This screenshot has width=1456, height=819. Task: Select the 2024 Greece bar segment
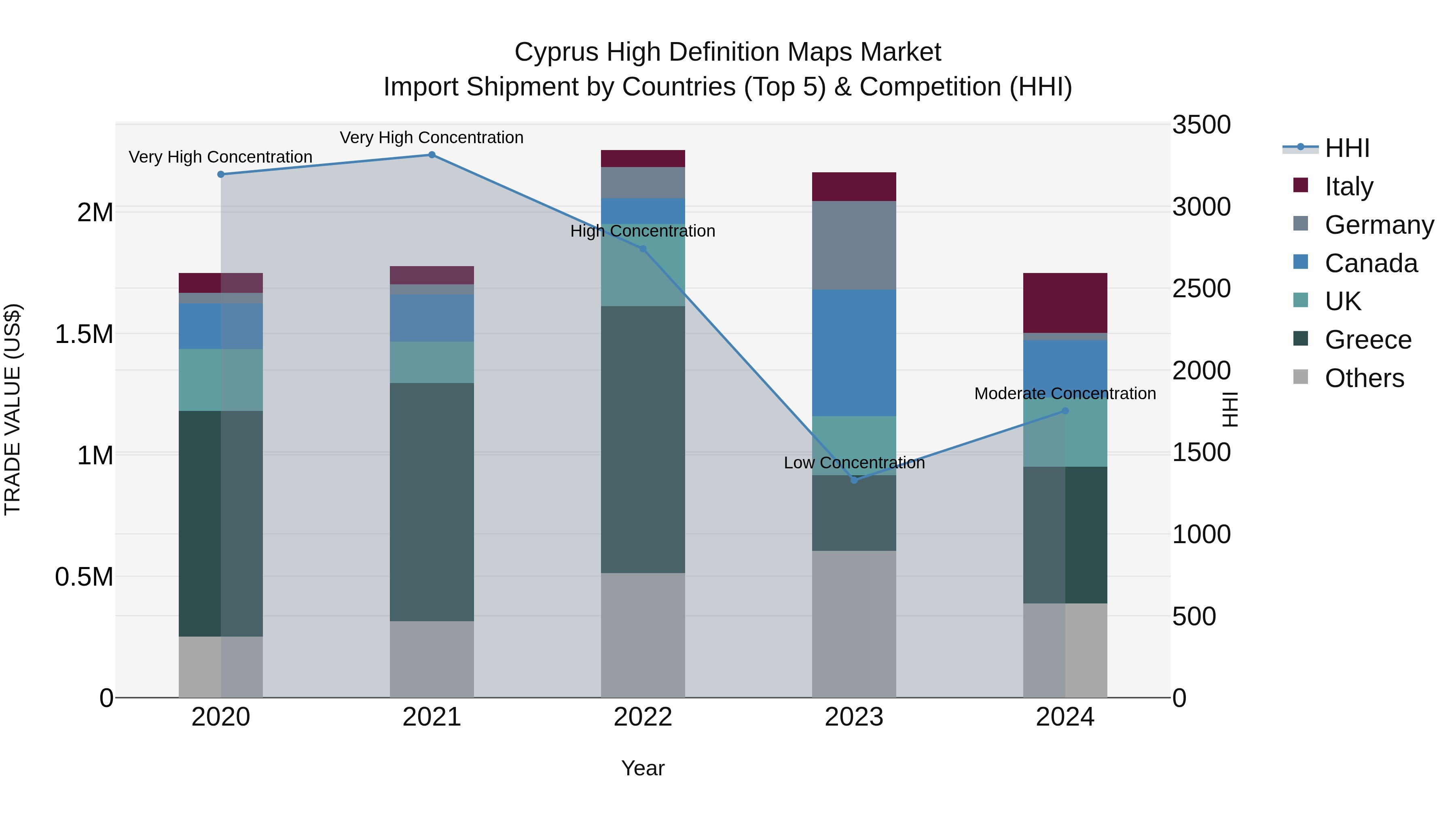[1065, 535]
